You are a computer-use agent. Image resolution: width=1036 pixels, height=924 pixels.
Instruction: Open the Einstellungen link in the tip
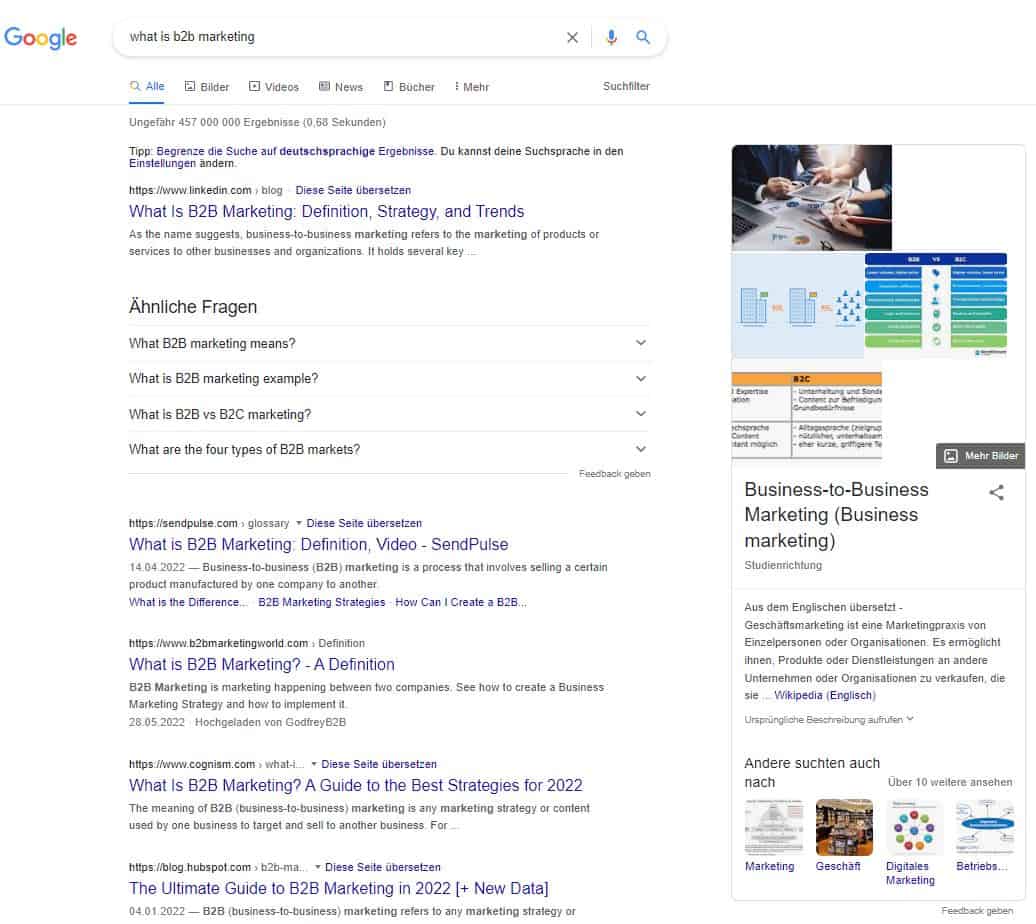(162, 163)
